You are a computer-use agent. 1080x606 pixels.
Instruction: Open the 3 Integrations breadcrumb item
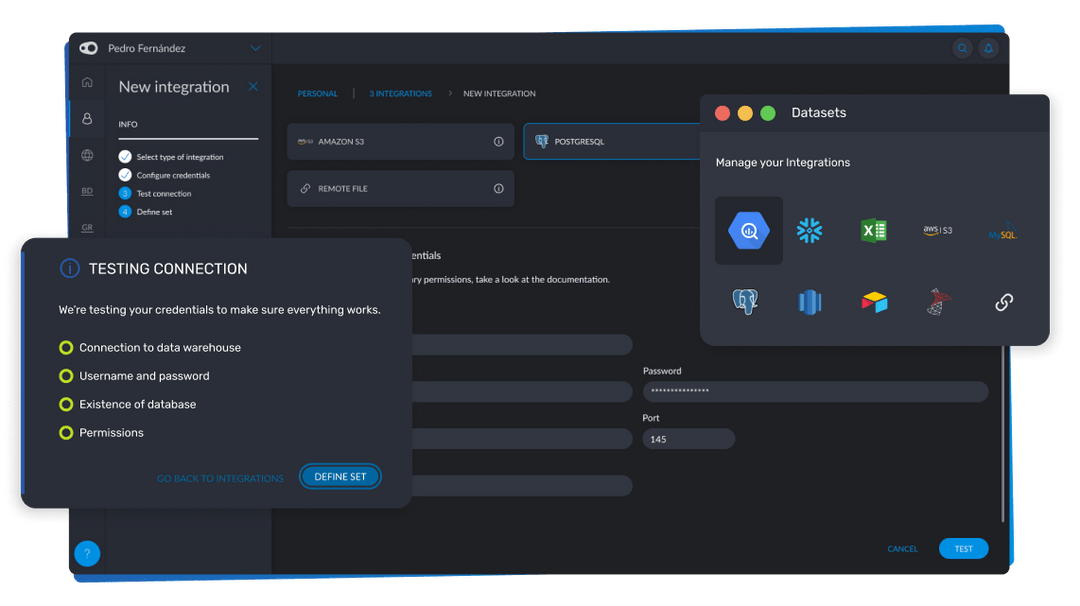click(400, 93)
